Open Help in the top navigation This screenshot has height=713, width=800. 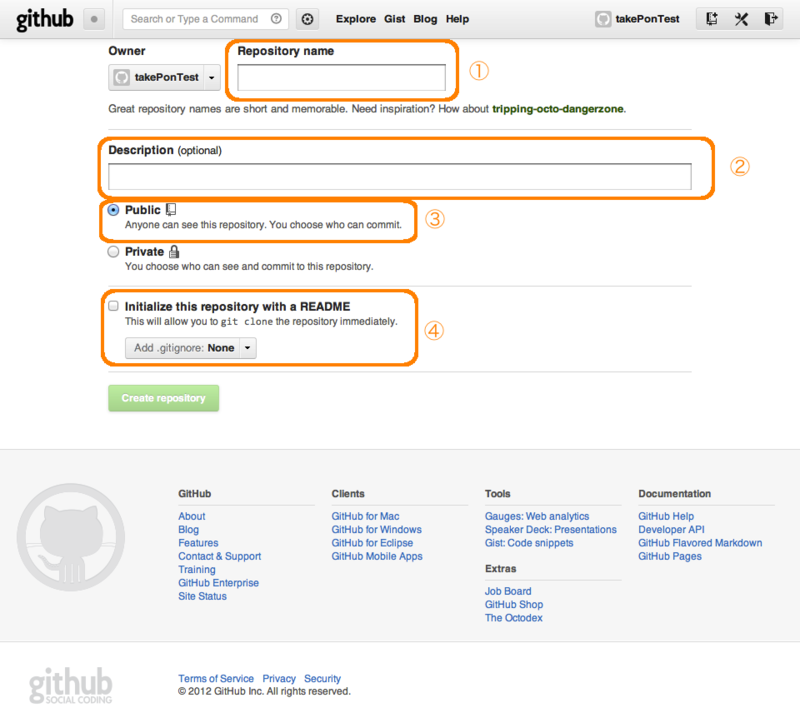tap(457, 19)
